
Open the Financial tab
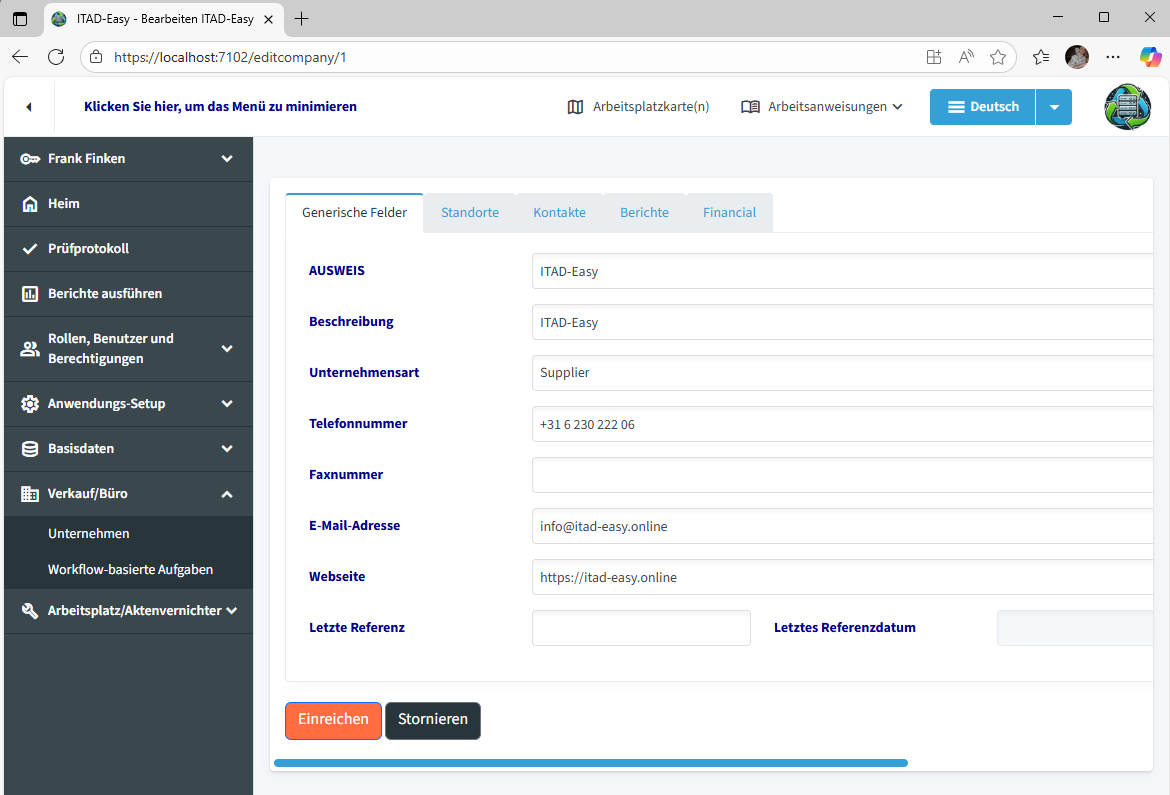[729, 213]
